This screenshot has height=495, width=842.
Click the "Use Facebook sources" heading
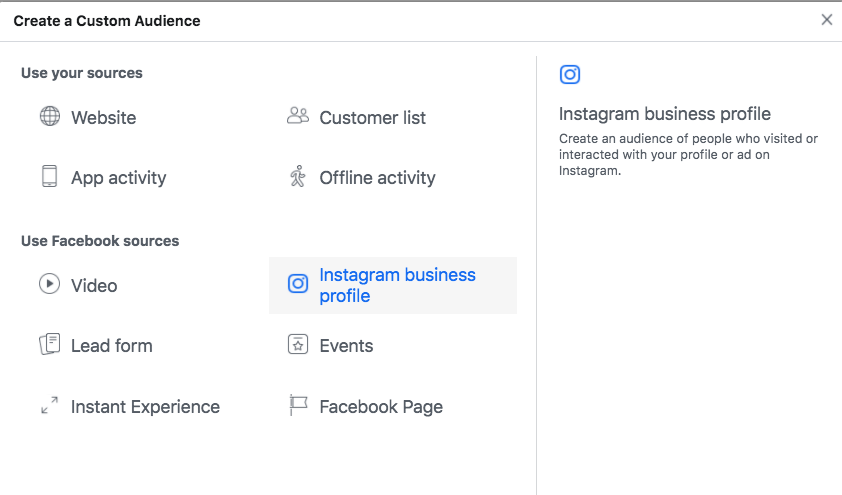tap(100, 241)
